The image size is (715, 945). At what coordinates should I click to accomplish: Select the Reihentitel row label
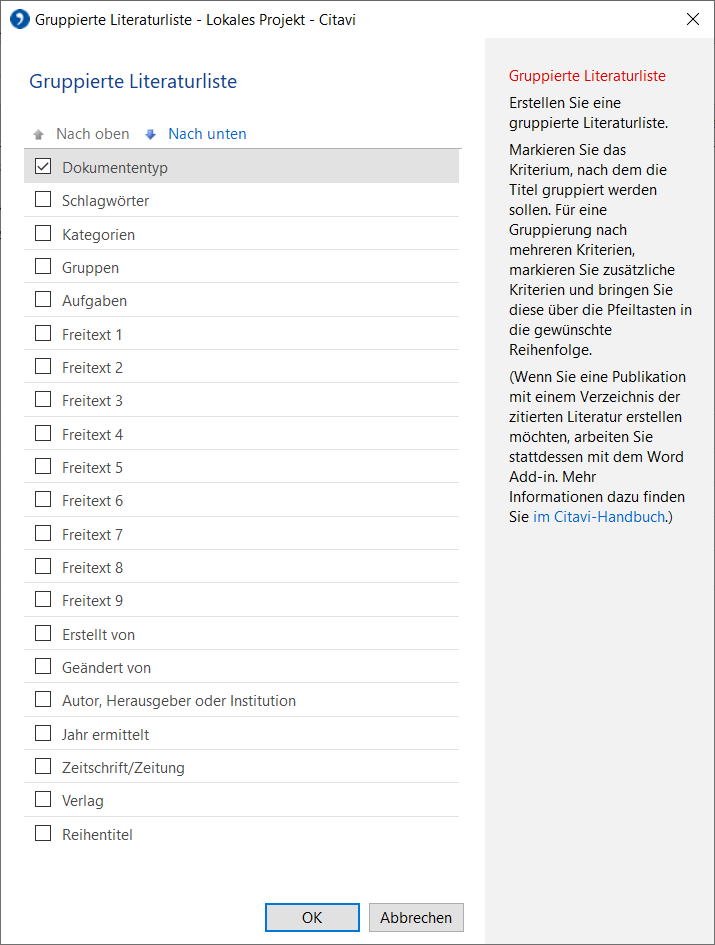[x=97, y=835]
